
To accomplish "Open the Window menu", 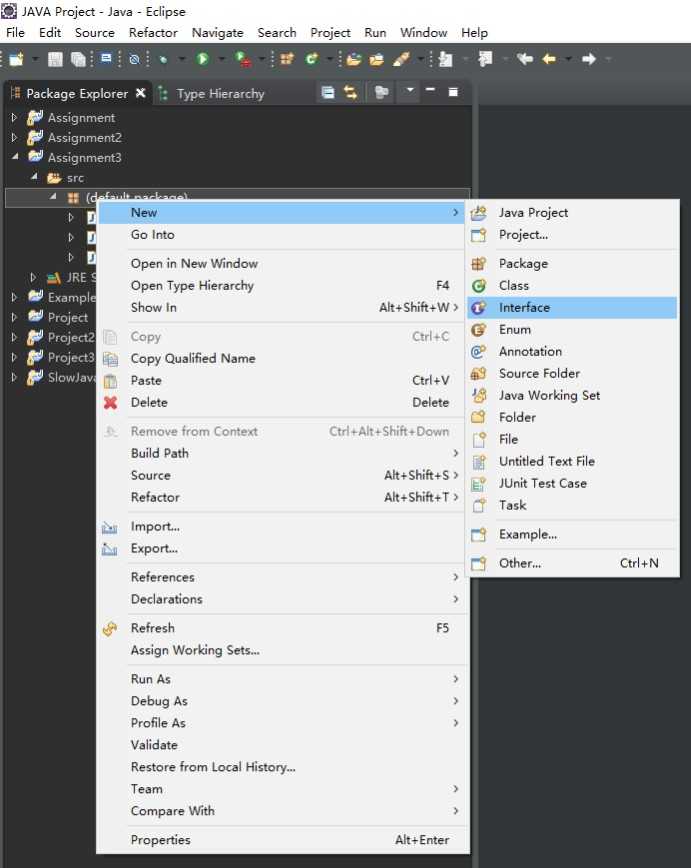I will point(424,33).
